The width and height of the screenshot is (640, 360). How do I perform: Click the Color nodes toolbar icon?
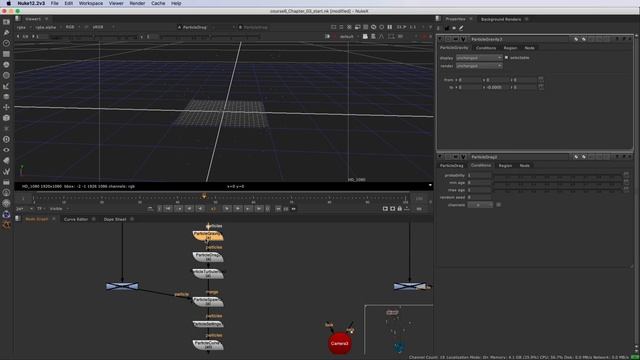click(6, 64)
